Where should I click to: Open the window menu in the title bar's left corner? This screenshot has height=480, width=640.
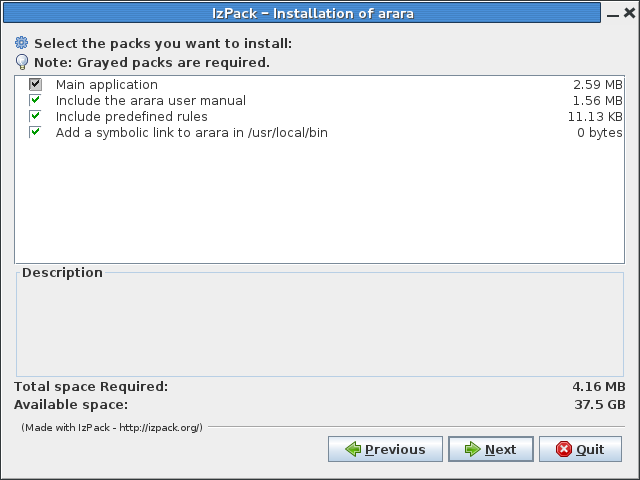click(x=12, y=13)
